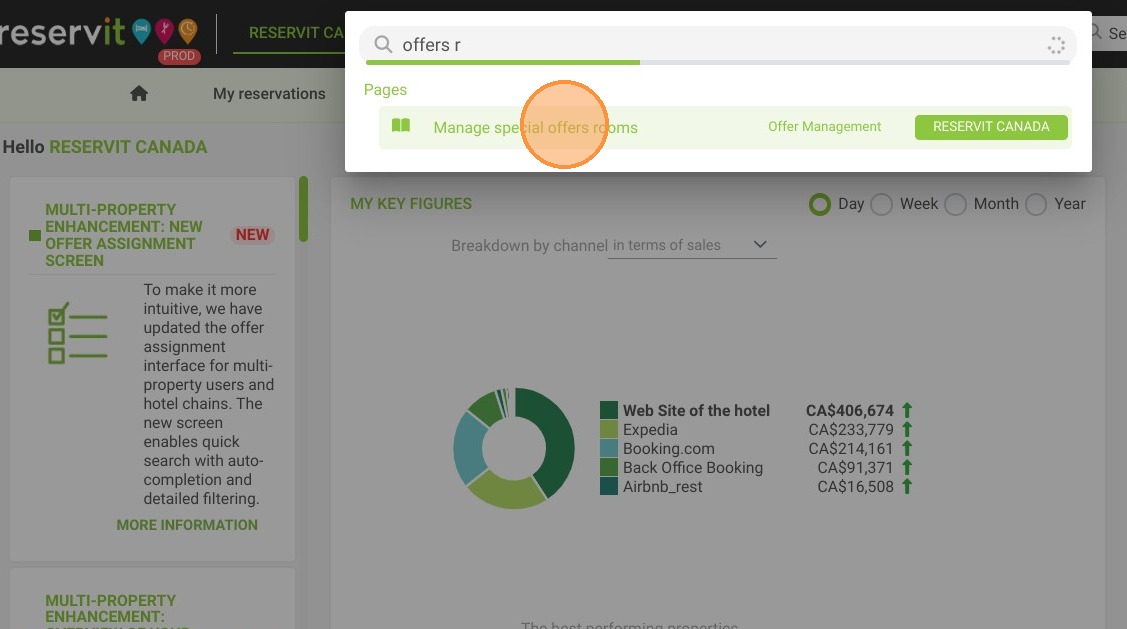The image size is (1127, 629).
Task: Click the checklist icon in news card
Action: pos(77,333)
